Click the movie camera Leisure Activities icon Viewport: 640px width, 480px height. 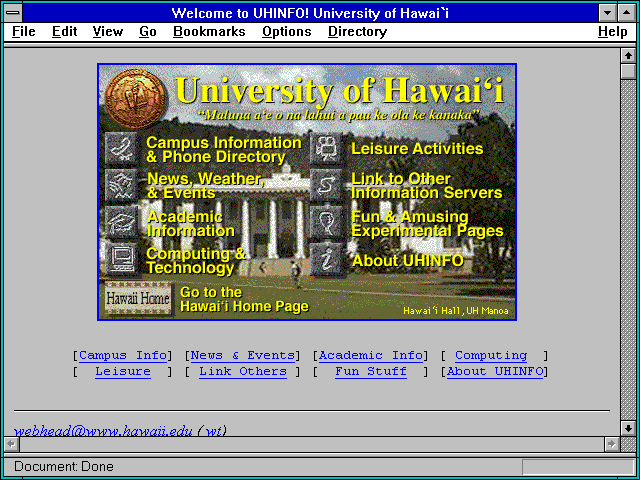(x=326, y=149)
